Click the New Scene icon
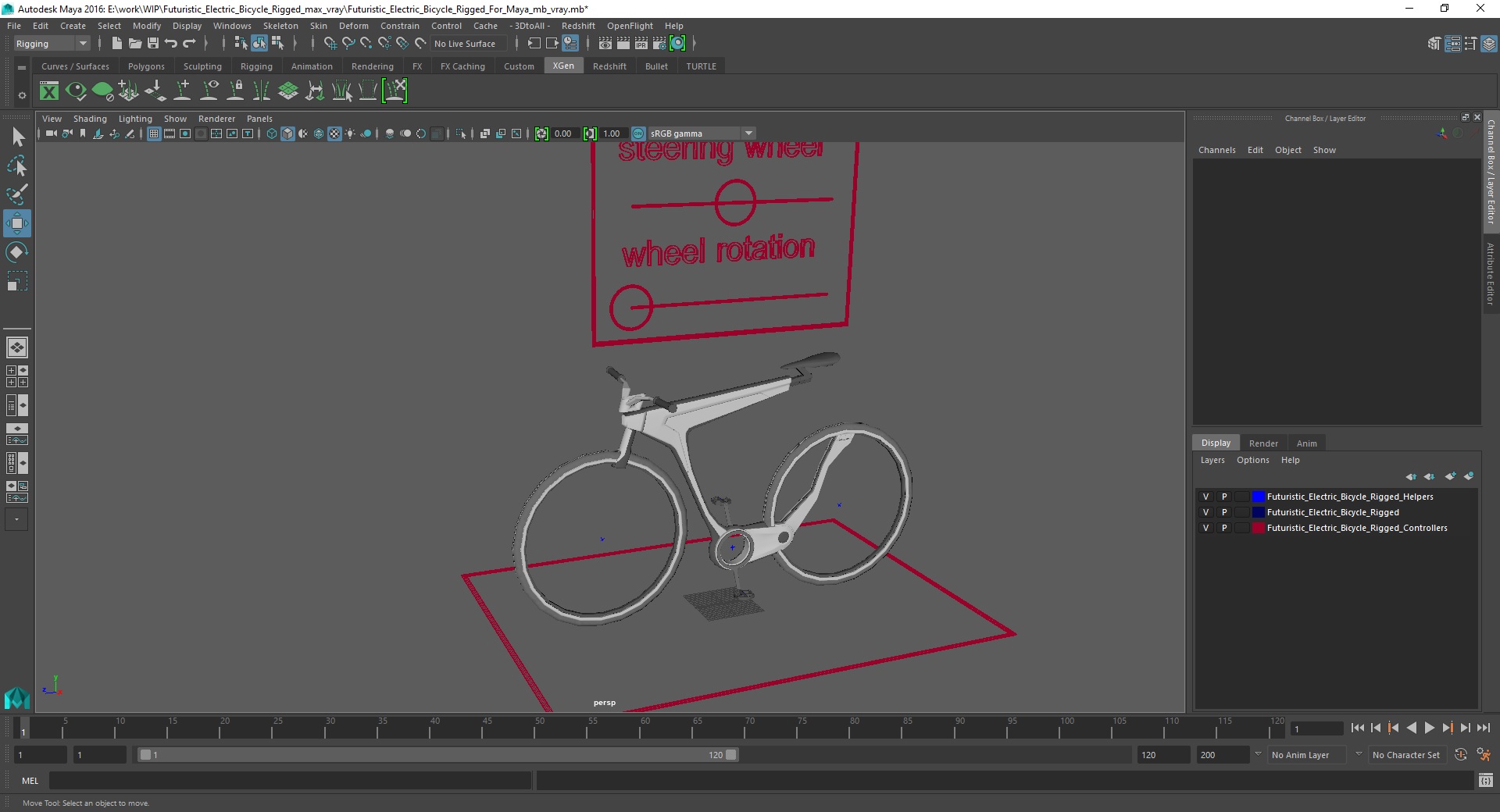 click(x=116, y=44)
